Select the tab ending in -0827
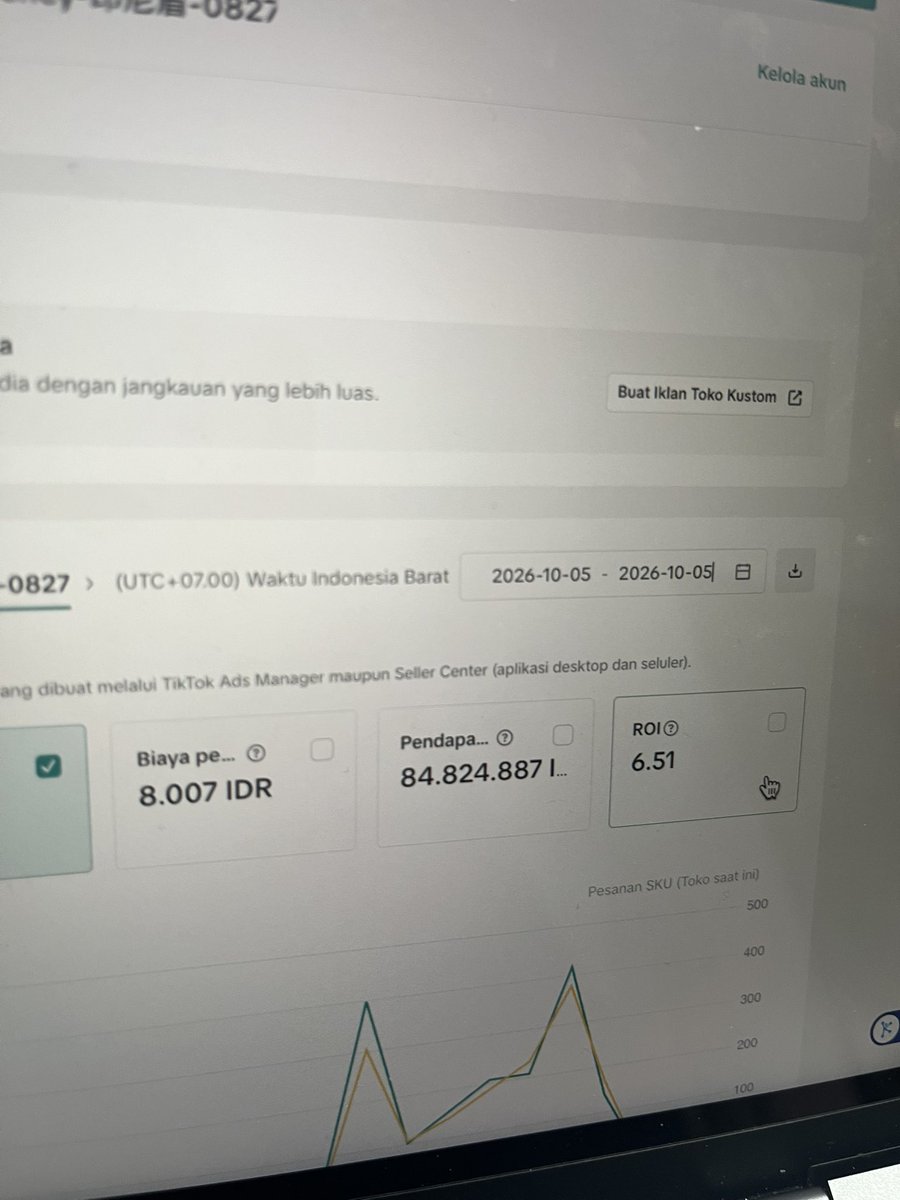The height and width of the screenshot is (1200, 900). pos(35,584)
